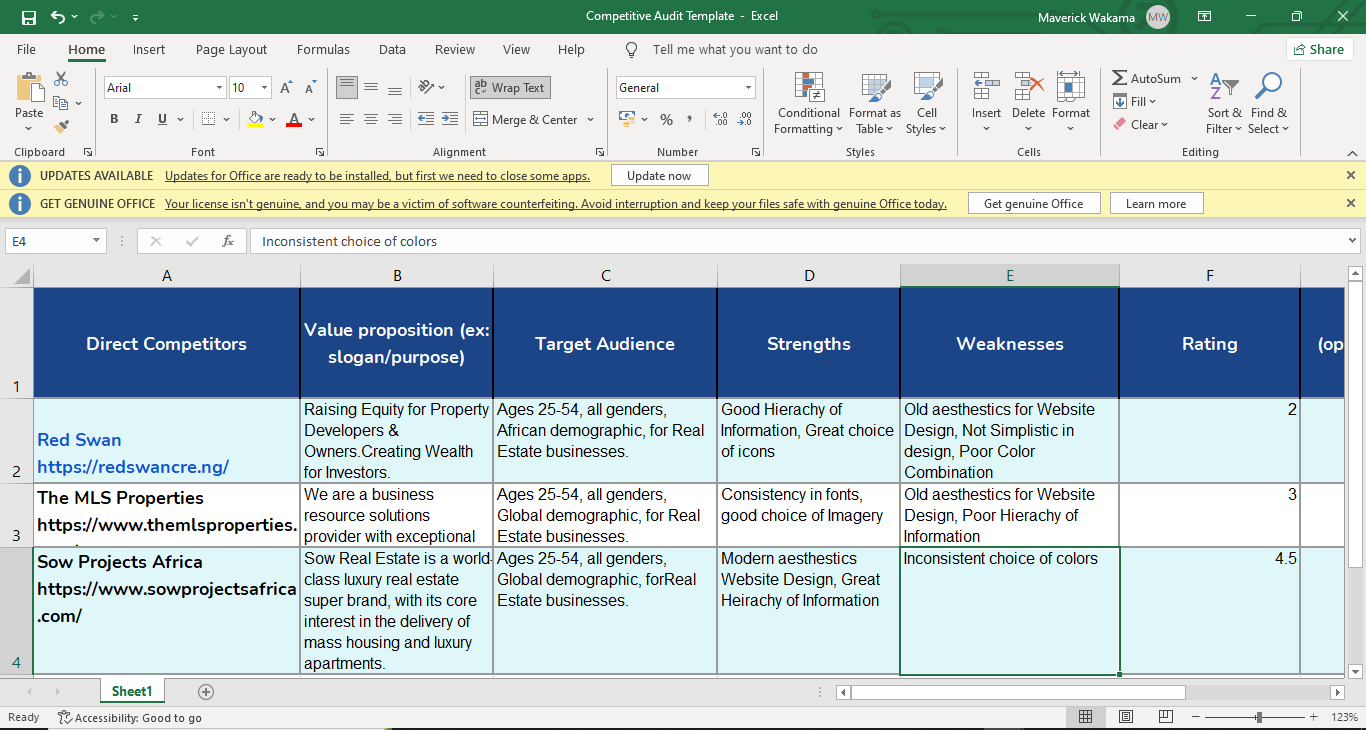Switch to the Formulas tab
This screenshot has height=730, width=1366.
(x=323, y=50)
